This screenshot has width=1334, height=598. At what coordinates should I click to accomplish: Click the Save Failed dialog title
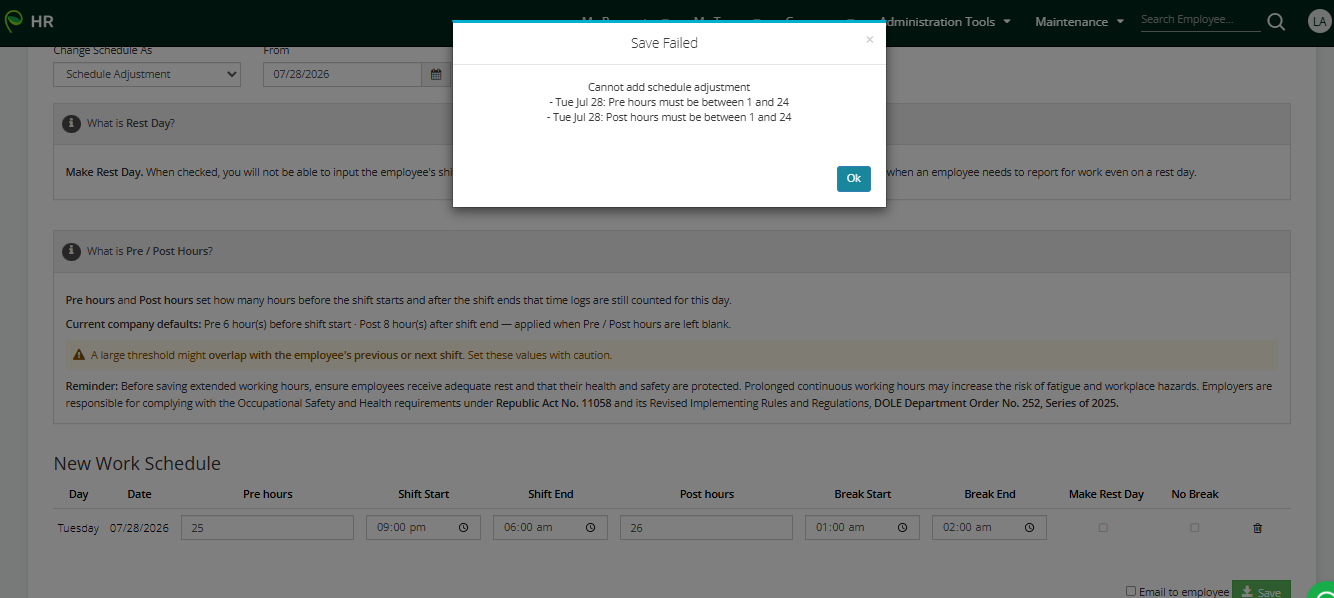click(x=664, y=43)
